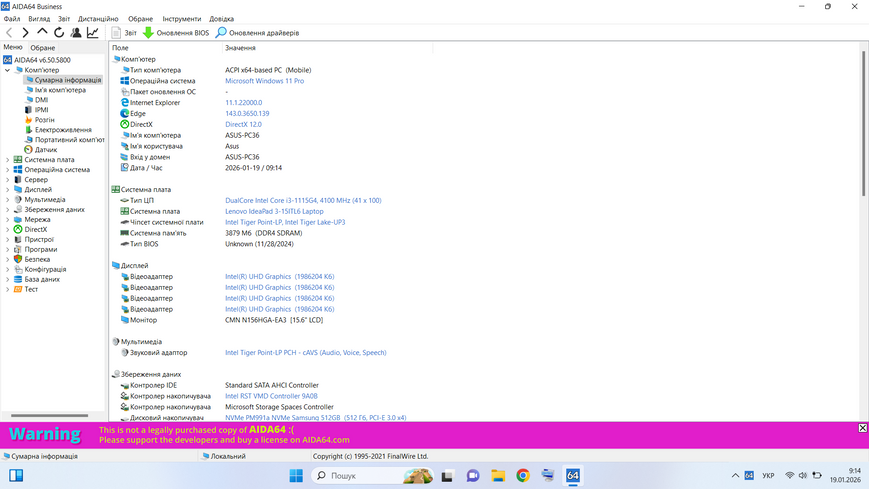Open the user management icon in the toolbar

(76, 33)
